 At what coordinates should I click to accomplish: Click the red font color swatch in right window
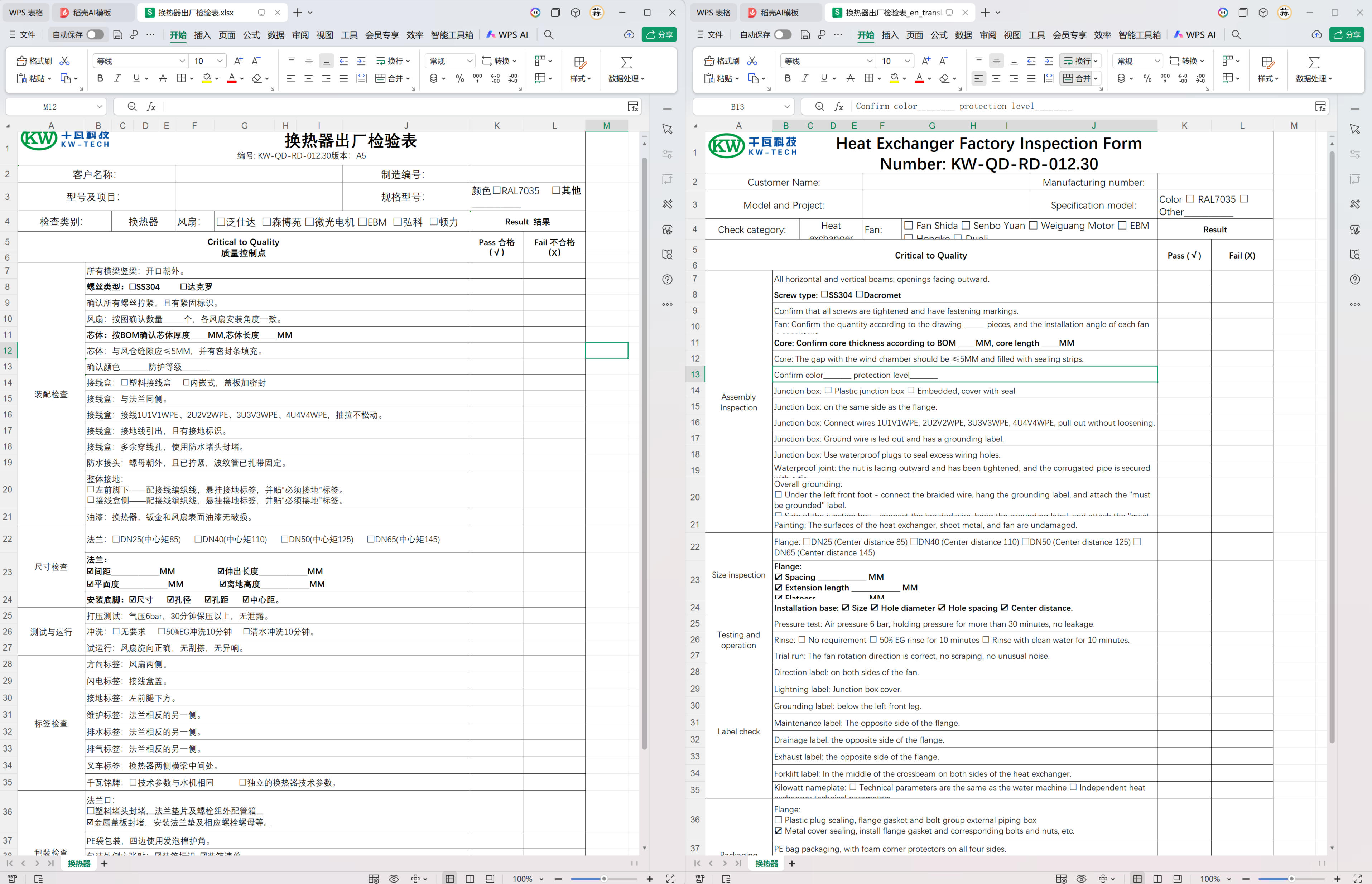919,79
